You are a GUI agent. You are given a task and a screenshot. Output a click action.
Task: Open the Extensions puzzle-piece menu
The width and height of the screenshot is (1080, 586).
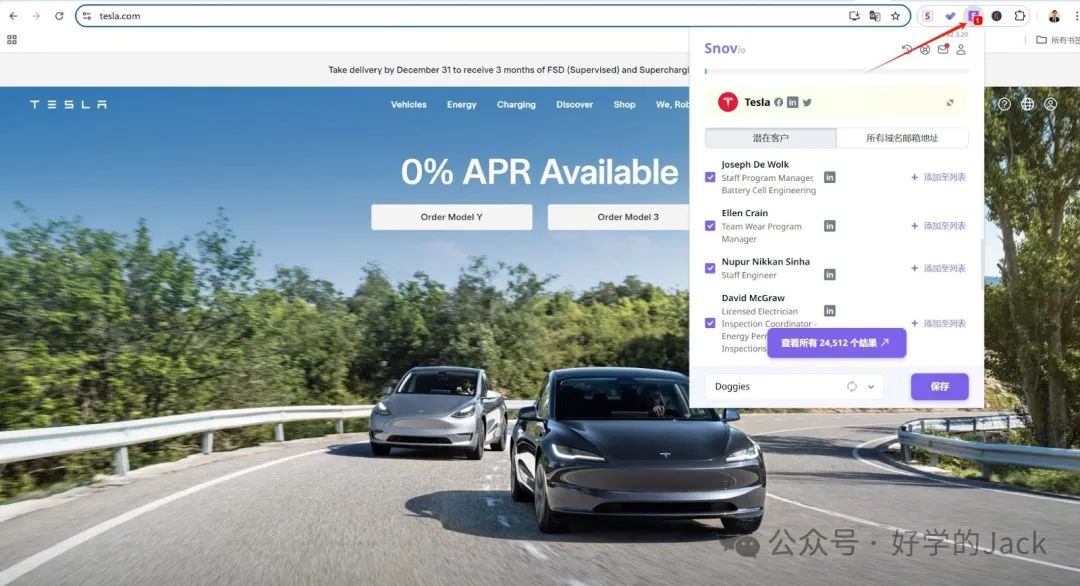point(1020,16)
